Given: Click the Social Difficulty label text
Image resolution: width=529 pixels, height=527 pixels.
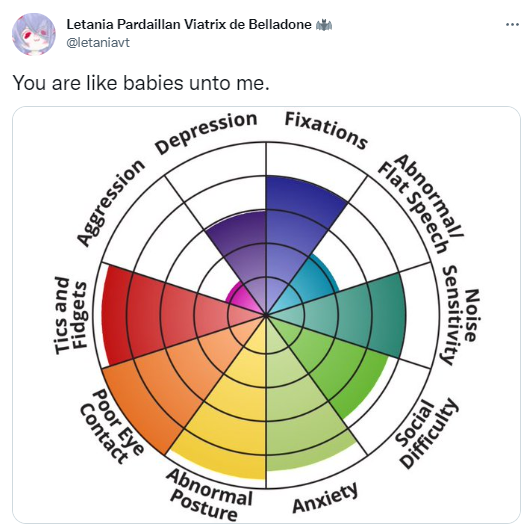Looking at the screenshot, I should pos(427,433).
